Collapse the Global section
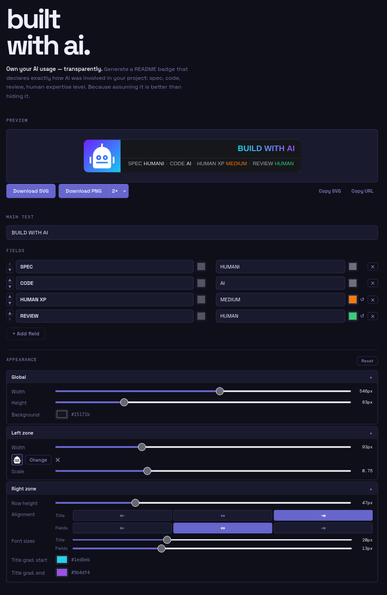Viewport: 387px width, 595px height. (x=371, y=377)
